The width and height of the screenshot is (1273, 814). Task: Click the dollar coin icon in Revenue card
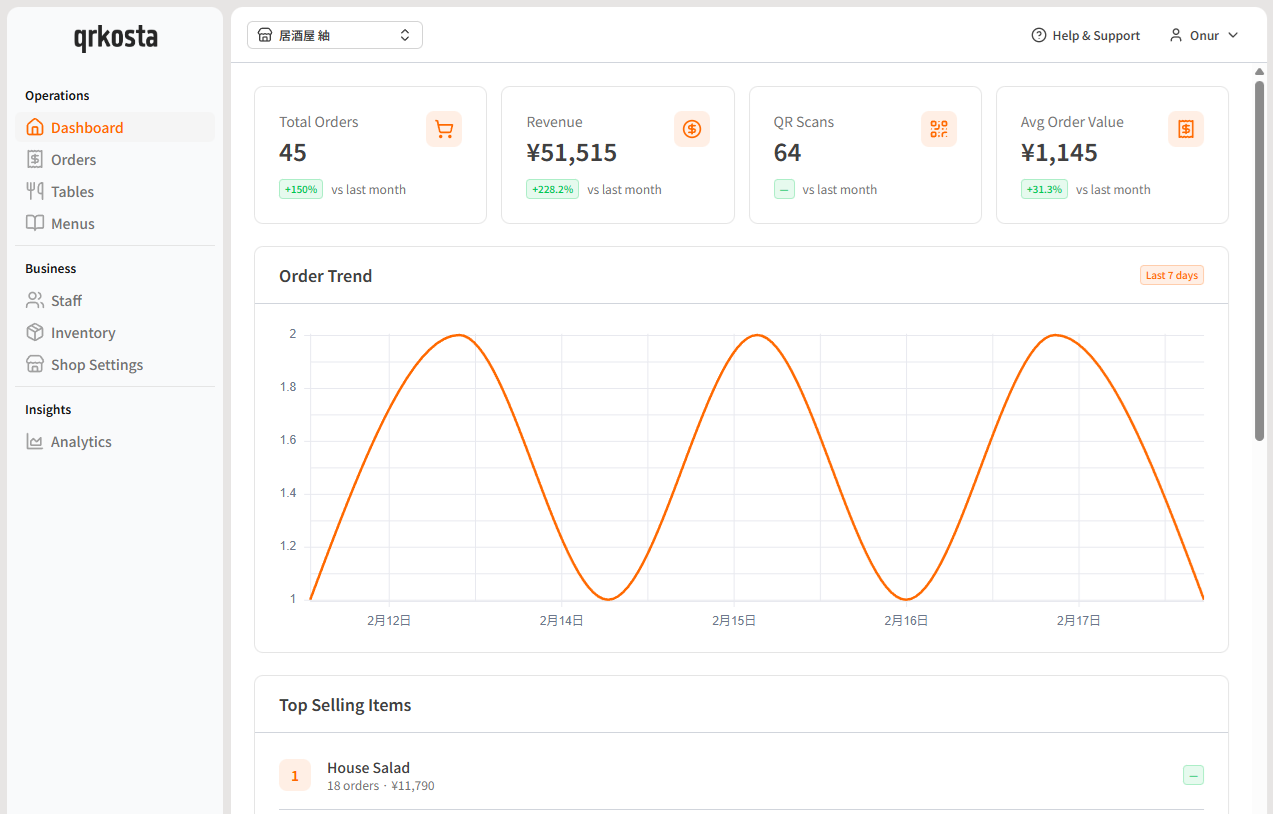[x=691, y=129]
